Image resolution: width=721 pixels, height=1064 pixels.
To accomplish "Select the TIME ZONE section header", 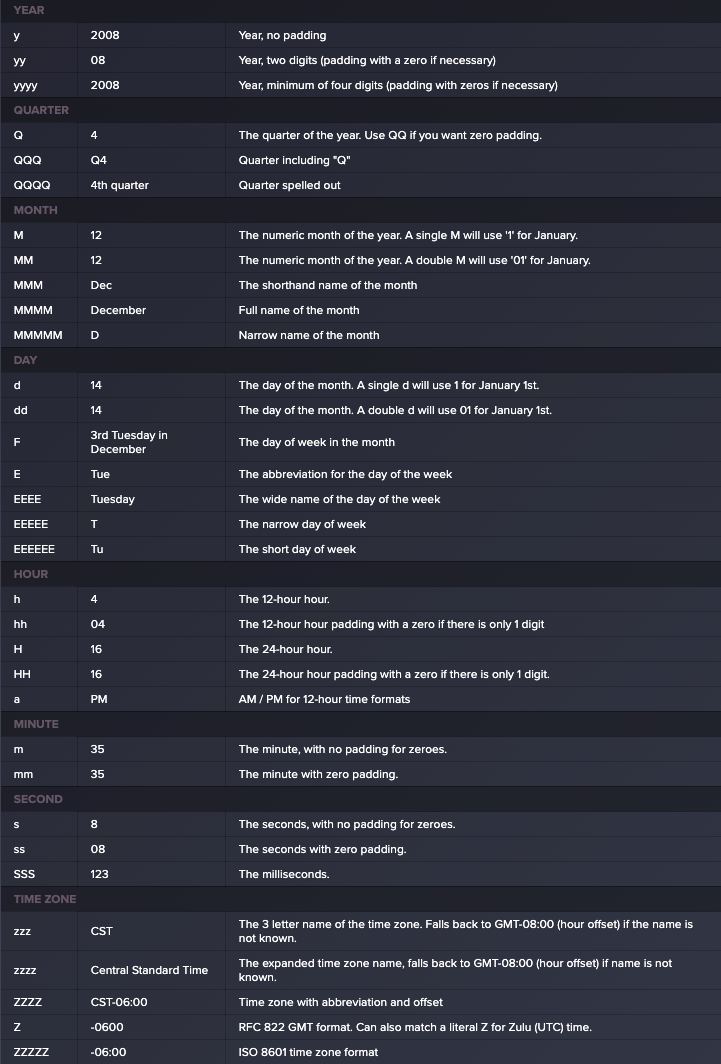I will coord(45,898).
